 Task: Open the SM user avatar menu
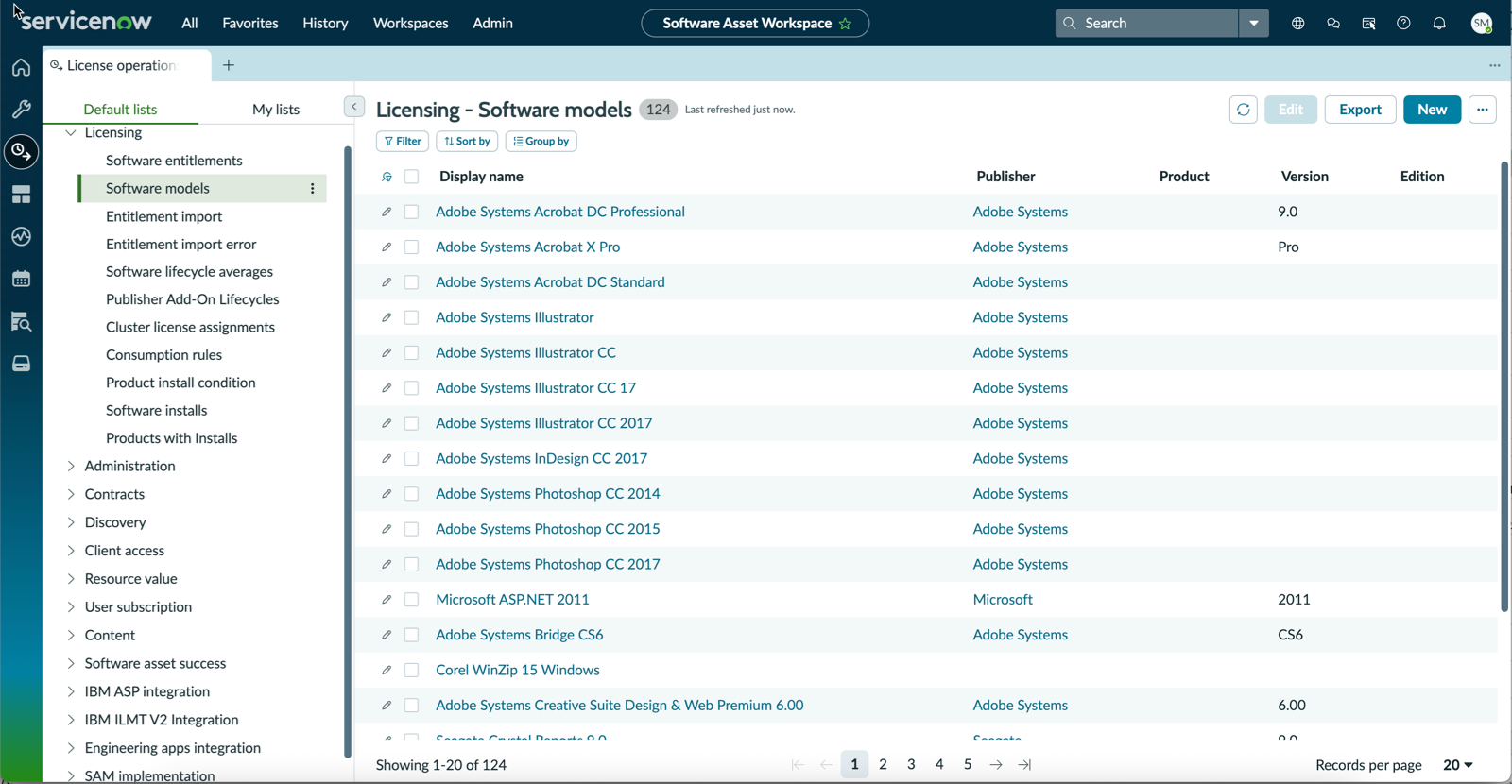pos(1482,23)
